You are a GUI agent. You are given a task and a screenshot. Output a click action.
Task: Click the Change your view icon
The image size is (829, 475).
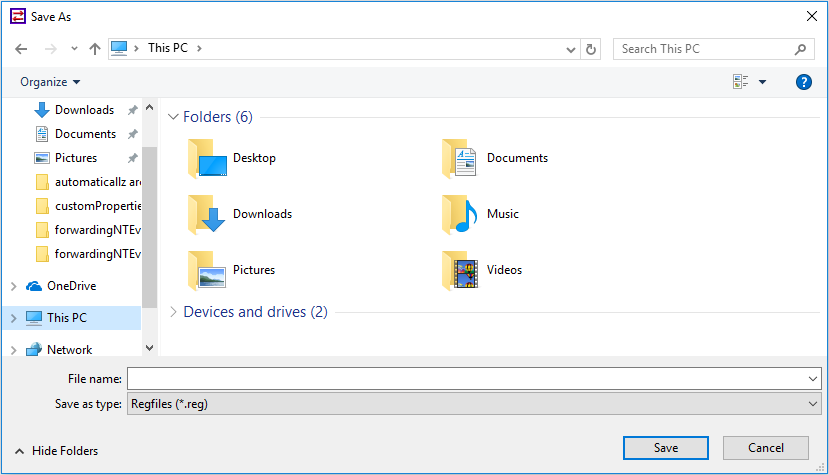point(741,82)
